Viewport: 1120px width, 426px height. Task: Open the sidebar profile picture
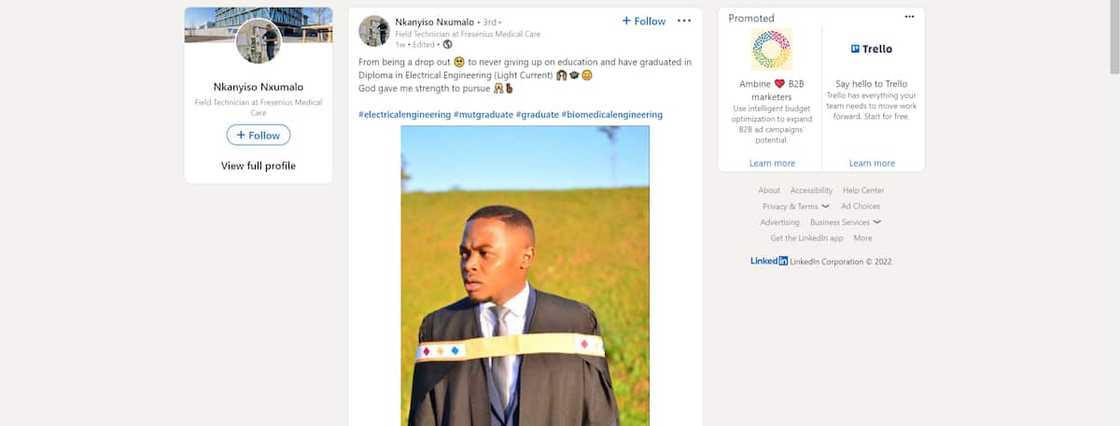point(258,41)
